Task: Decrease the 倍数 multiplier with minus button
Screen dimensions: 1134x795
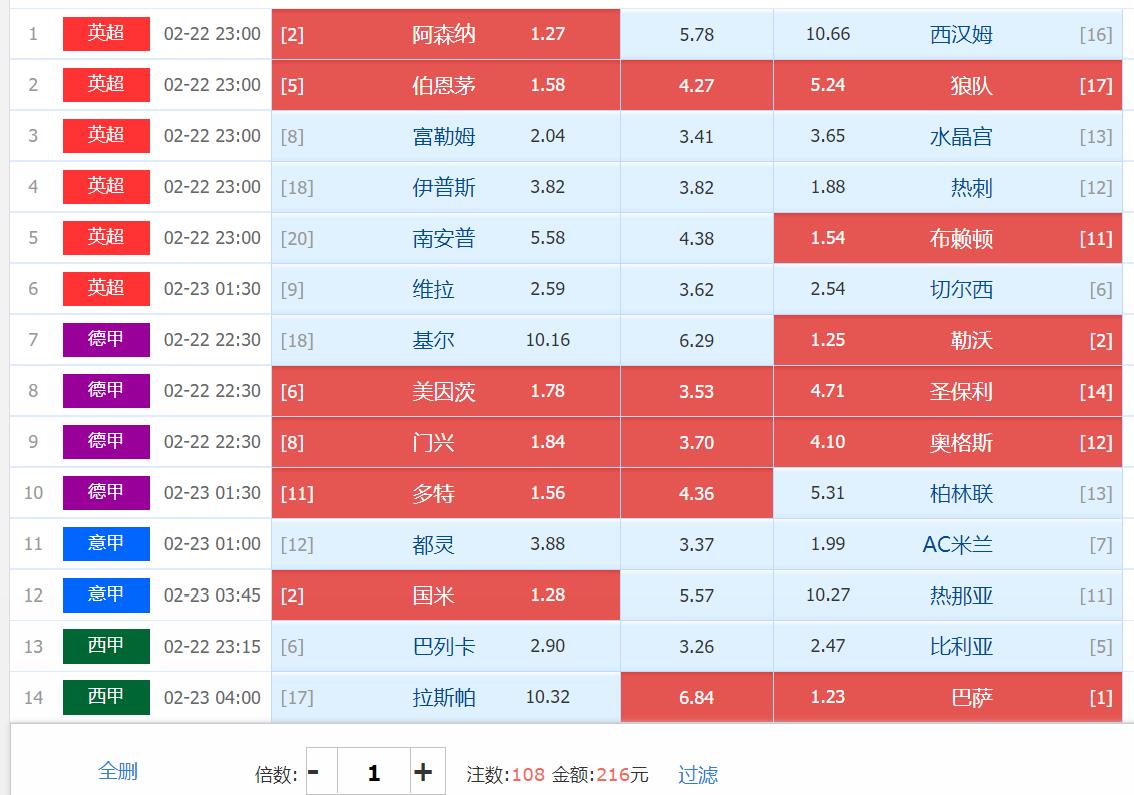Action: click(x=322, y=772)
